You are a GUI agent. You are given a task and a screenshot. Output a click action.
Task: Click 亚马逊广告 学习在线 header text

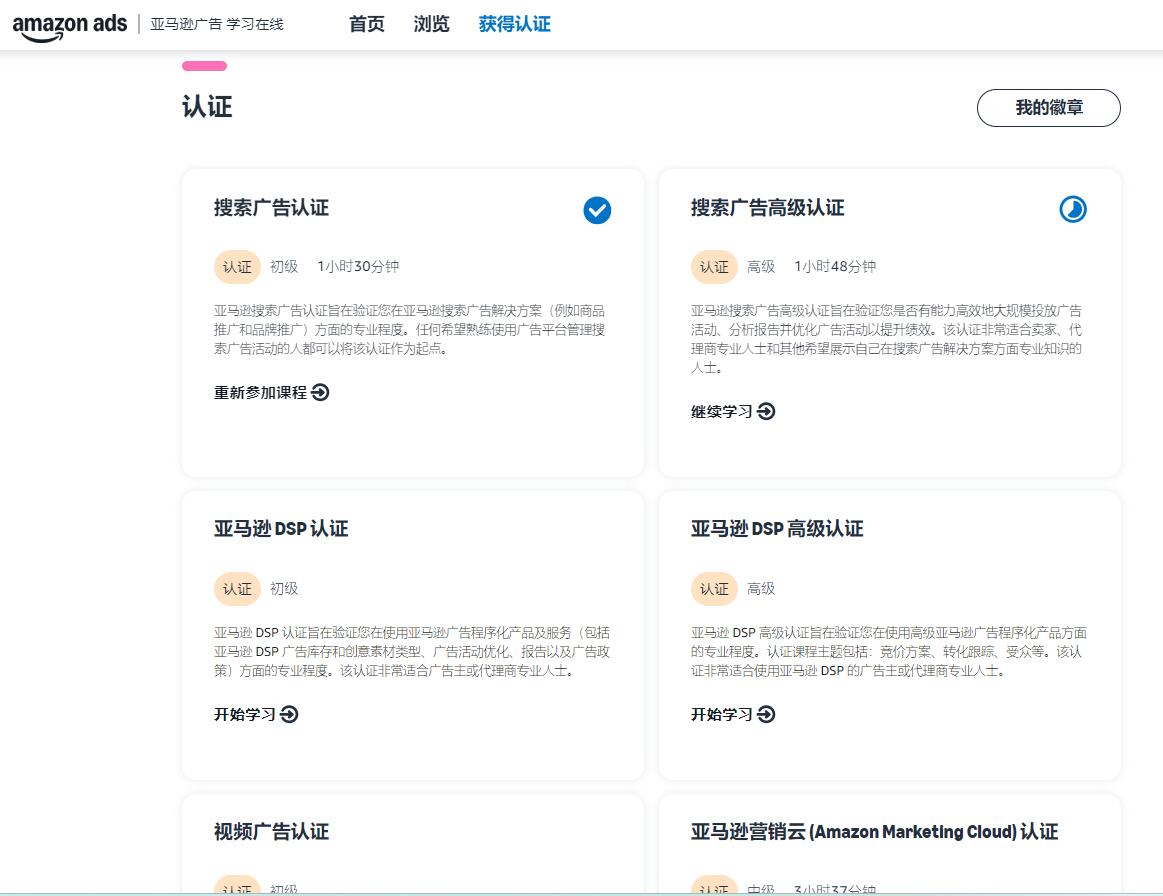coord(217,24)
